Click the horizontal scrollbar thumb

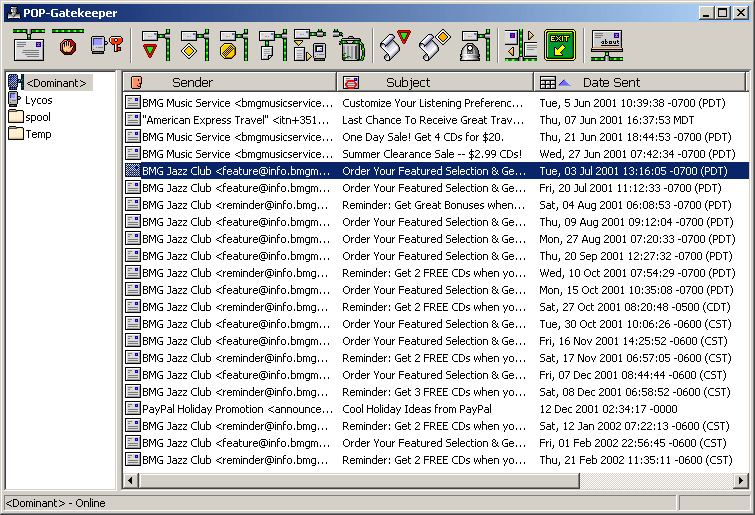[359, 480]
